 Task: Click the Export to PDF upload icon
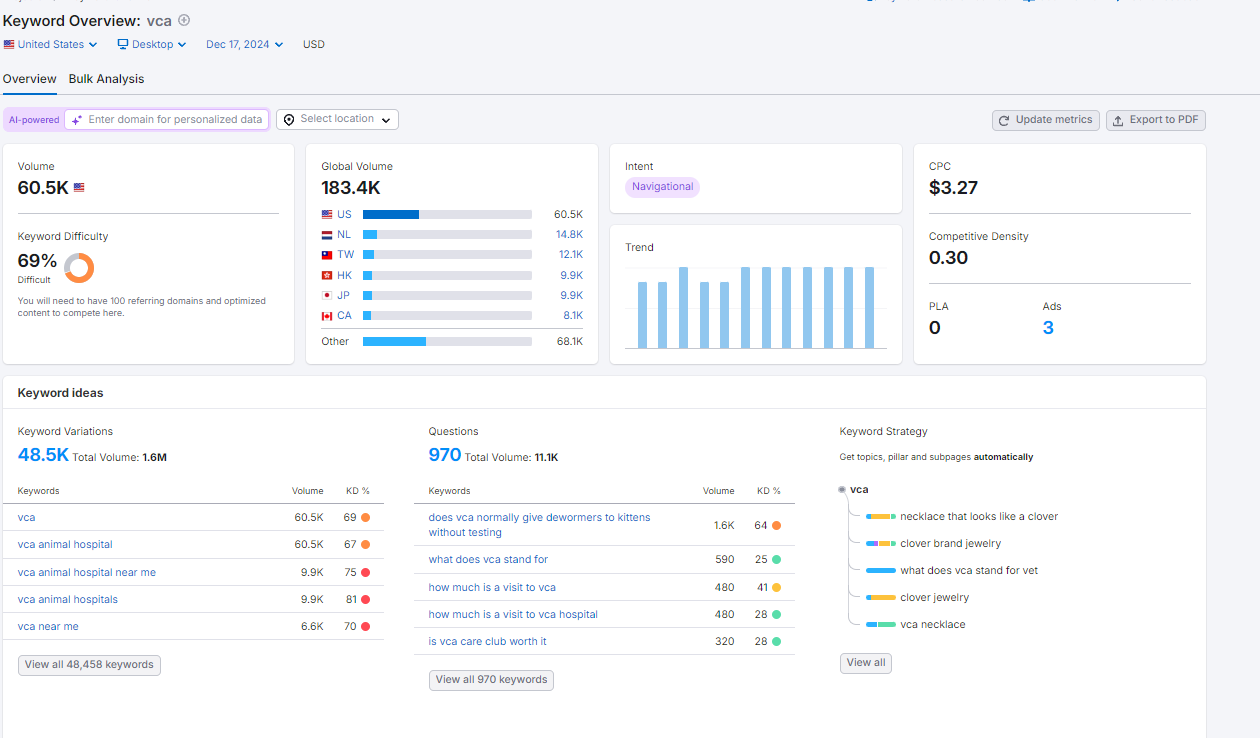[1119, 120]
